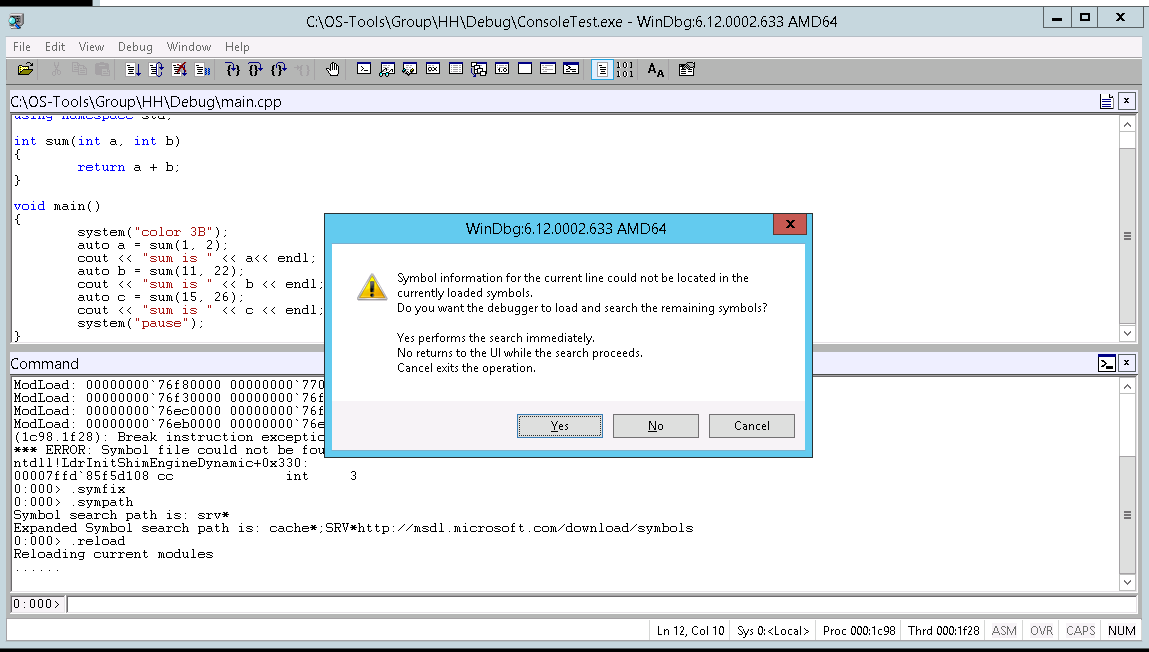Click the Stop Debugging toolbar icon
Viewport: 1149px width, 652px height.
pyautogui.click(x=179, y=70)
